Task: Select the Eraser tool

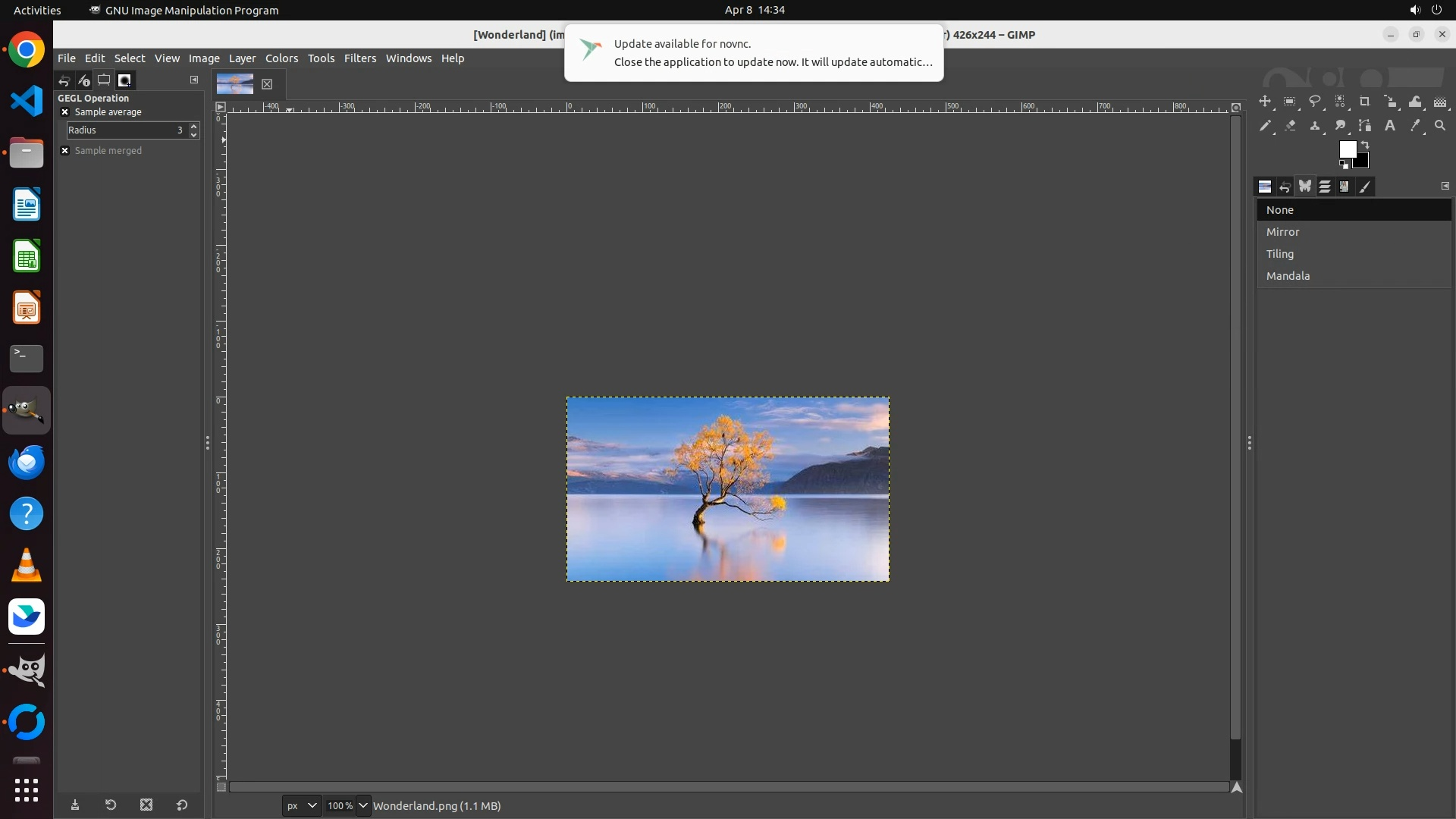Action: pyautogui.click(x=1290, y=126)
